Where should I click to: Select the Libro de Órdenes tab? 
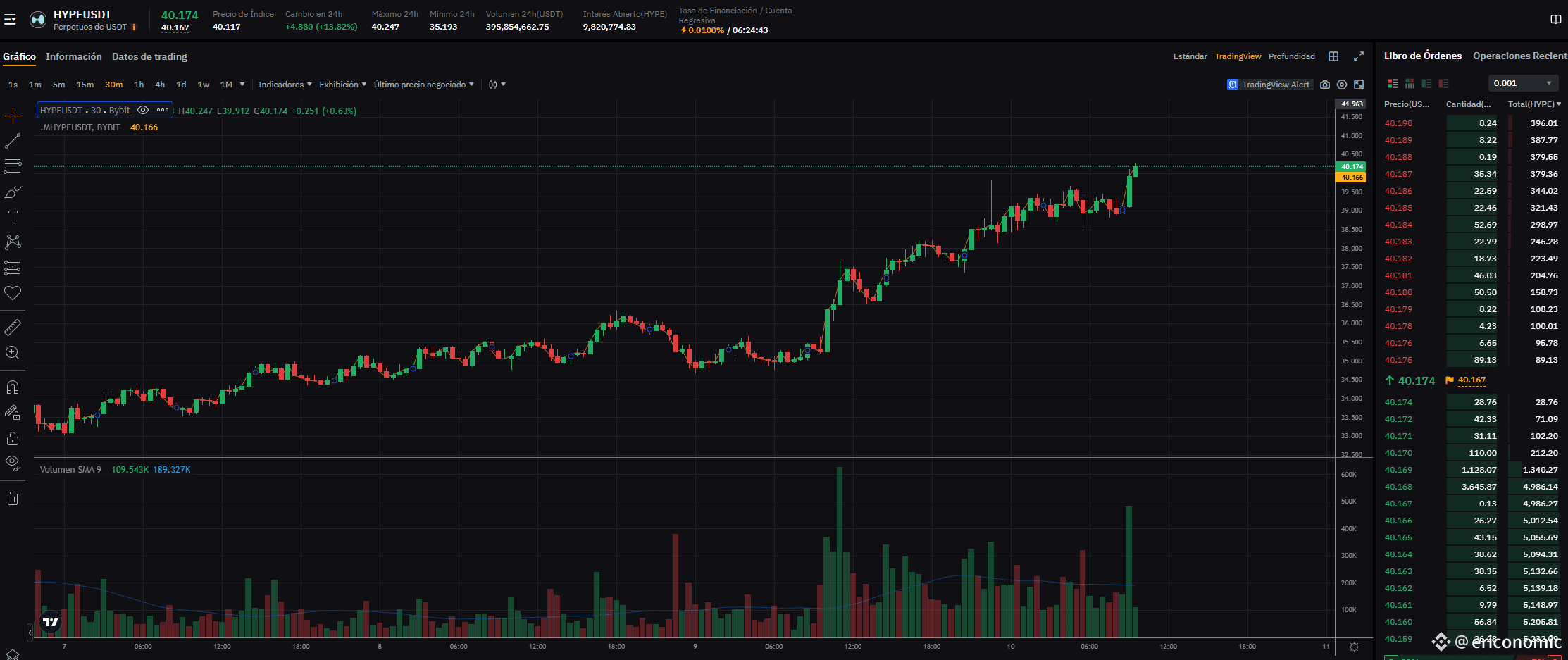click(x=1422, y=56)
